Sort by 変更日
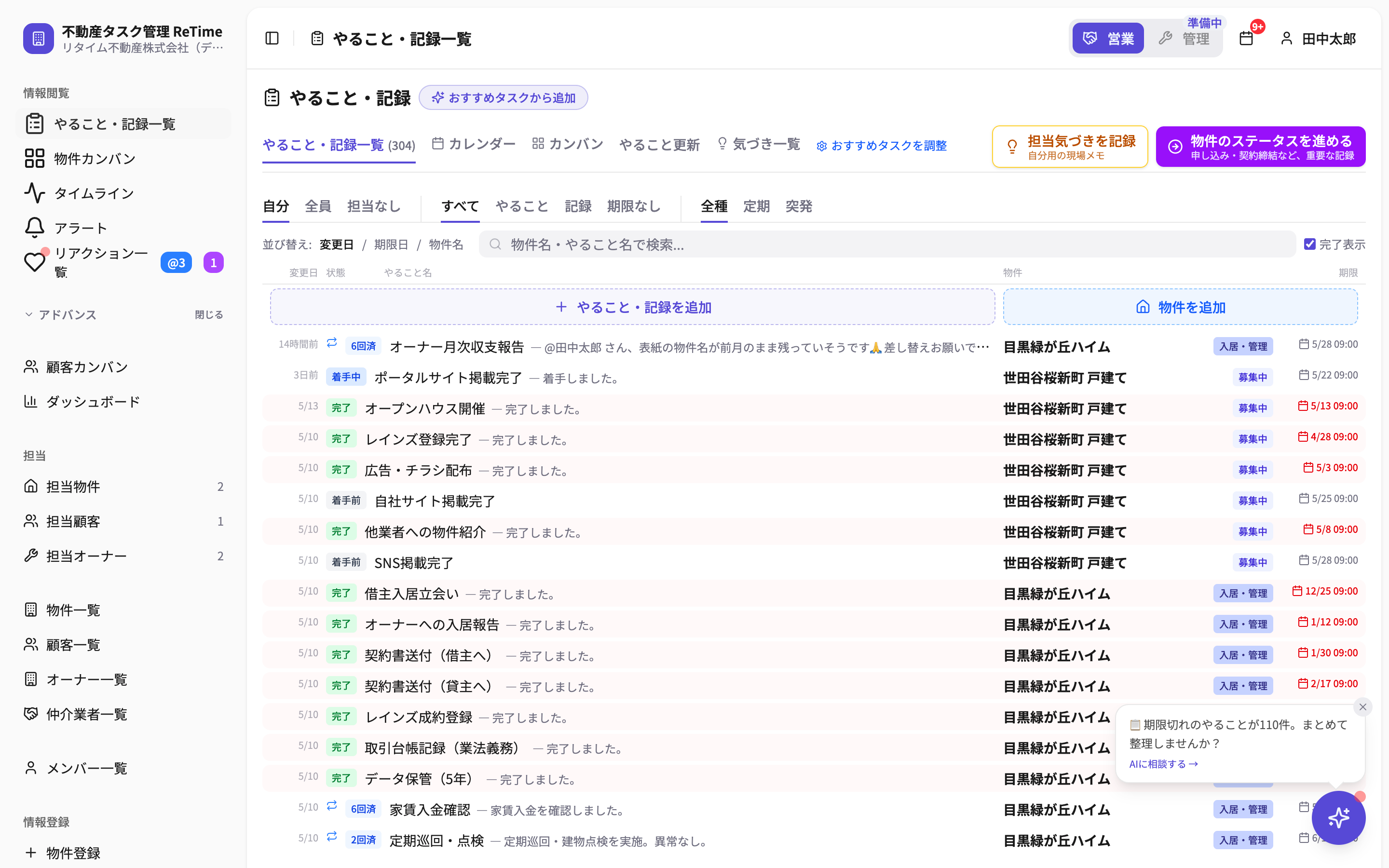Viewport: 1389px width, 868px height. (336, 244)
